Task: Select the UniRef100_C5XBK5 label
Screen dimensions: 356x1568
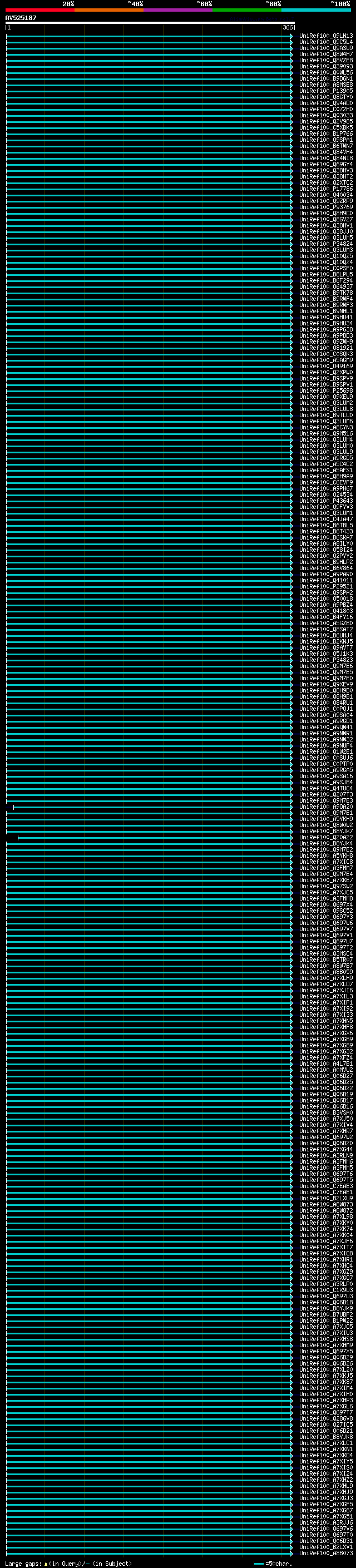Action: pyautogui.click(x=325, y=128)
